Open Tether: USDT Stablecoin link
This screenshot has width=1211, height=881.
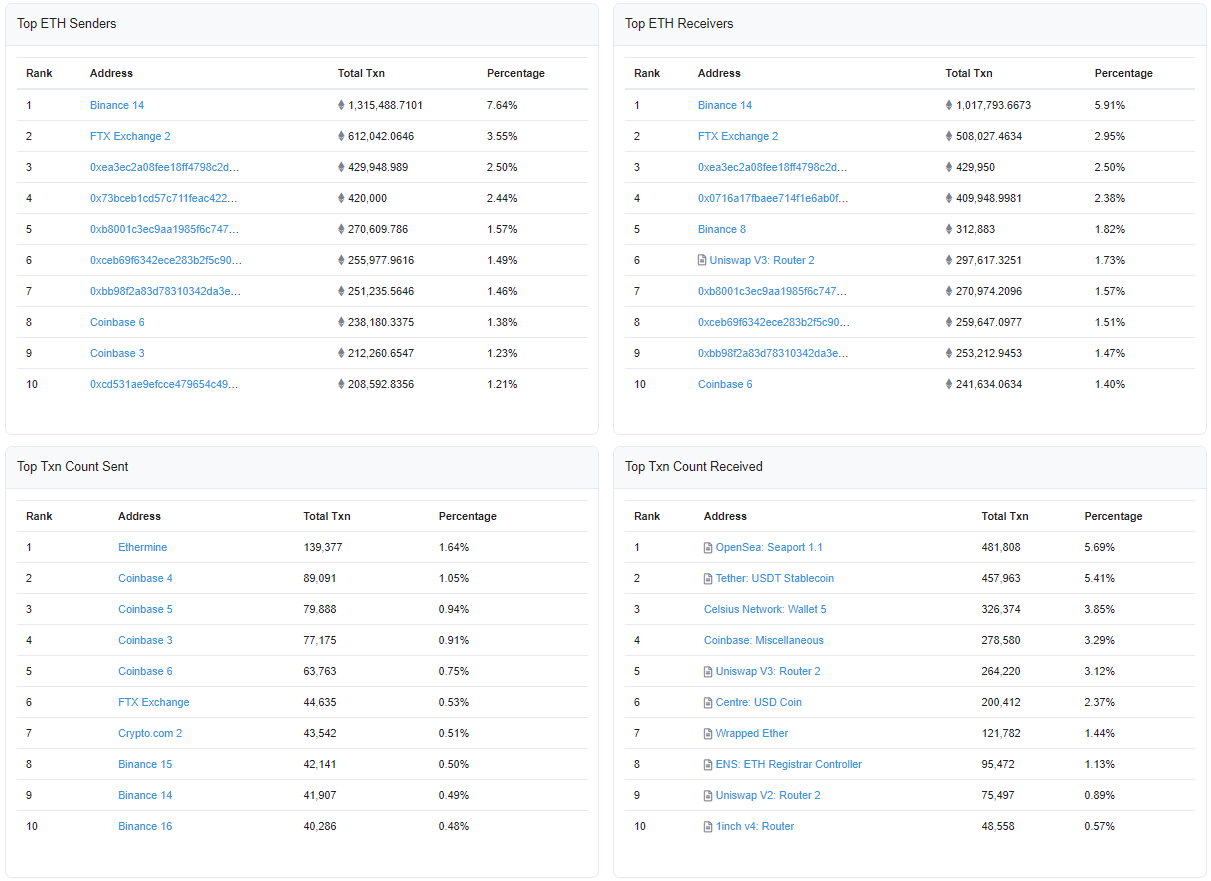pyautogui.click(x=775, y=578)
